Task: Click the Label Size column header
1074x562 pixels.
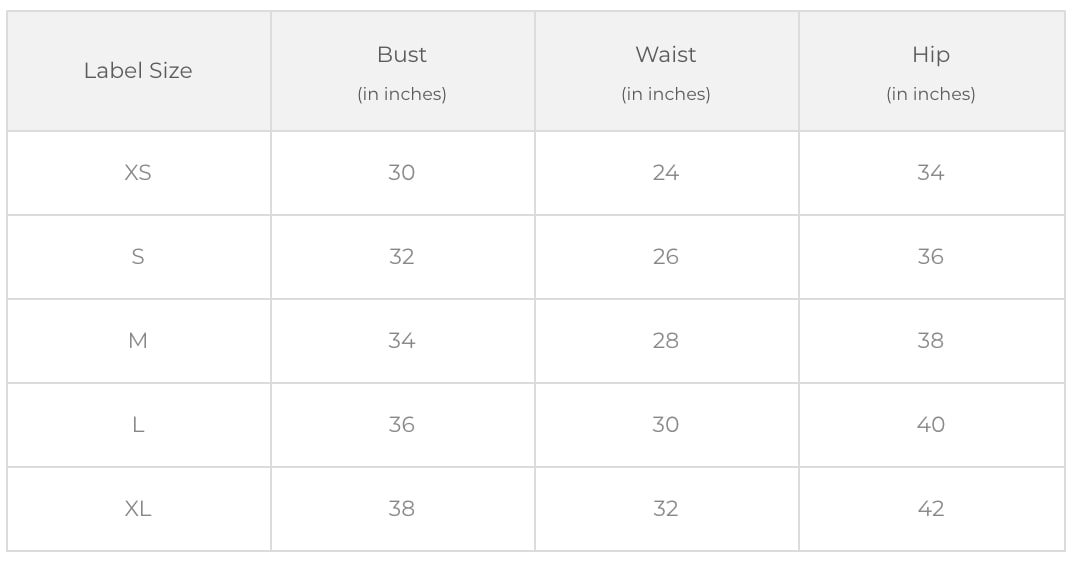Action: (x=138, y=71)
